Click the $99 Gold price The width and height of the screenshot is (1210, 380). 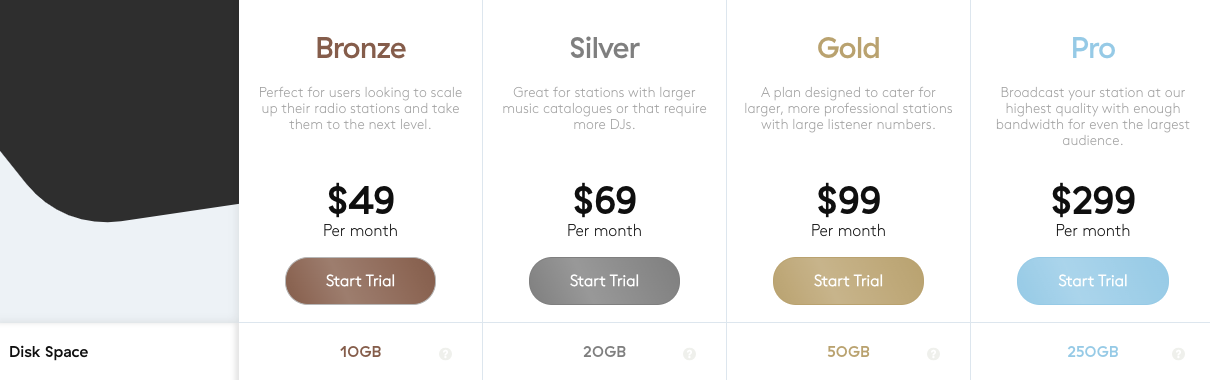[849, 201]
